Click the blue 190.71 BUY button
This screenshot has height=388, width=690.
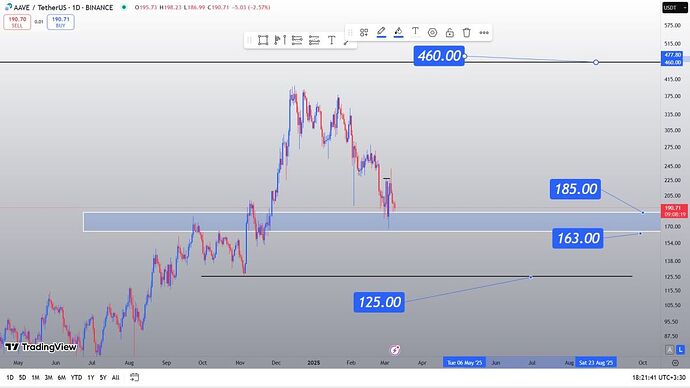[x=61, y=22]
